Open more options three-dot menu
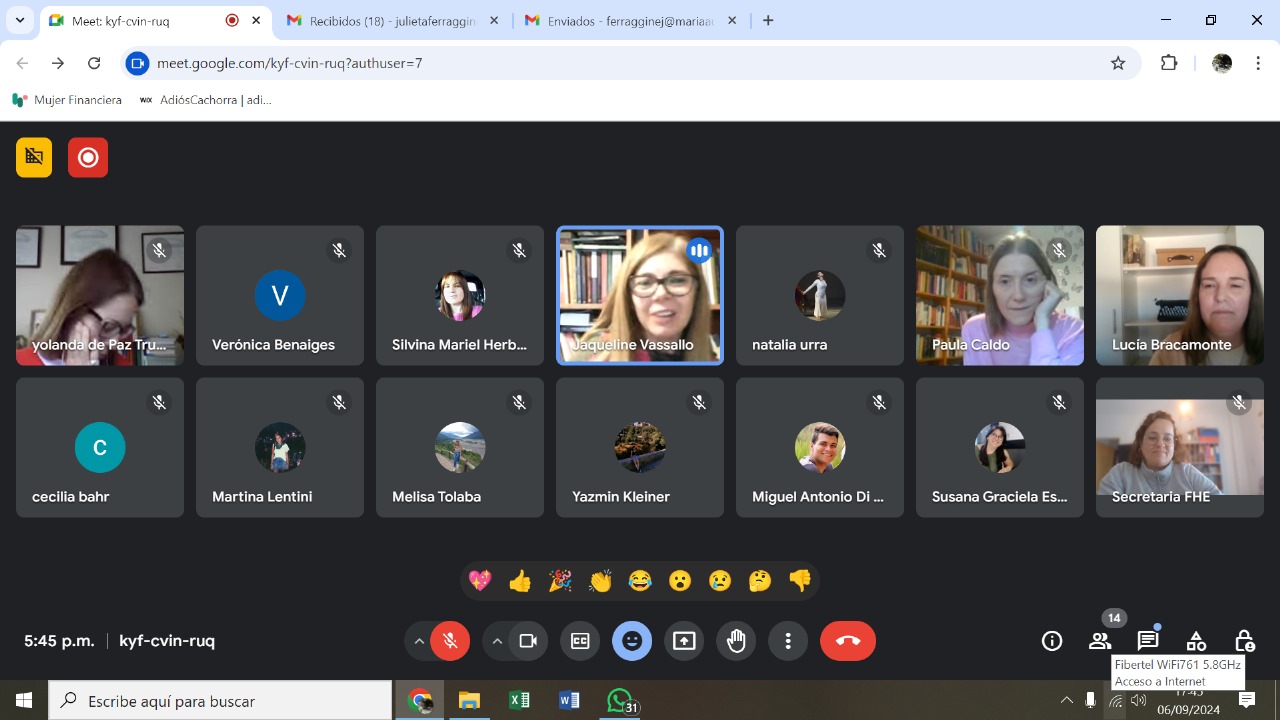This screenshot has height=720, width=1280. pos(788,641)
